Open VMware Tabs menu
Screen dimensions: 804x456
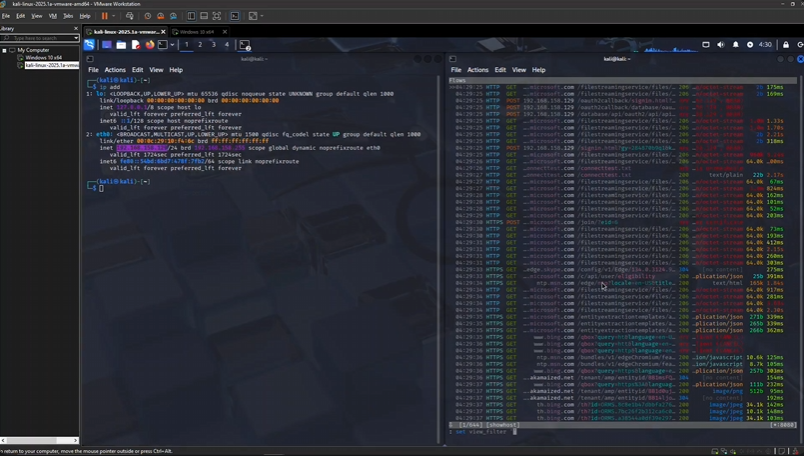click(68, 16)
